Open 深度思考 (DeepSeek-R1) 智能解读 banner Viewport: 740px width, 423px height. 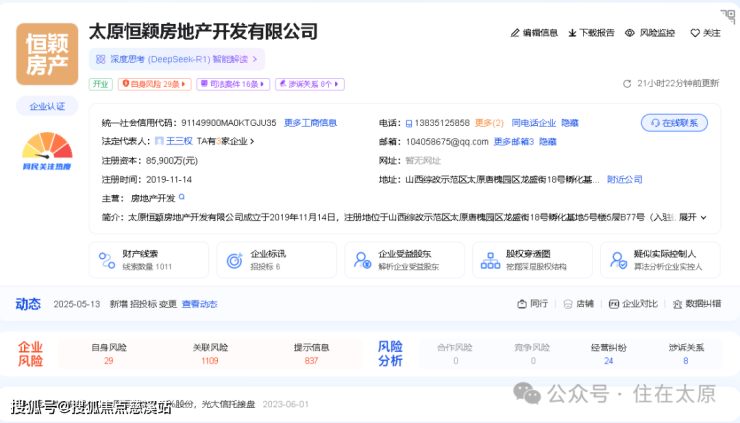[x=177, y=59]
